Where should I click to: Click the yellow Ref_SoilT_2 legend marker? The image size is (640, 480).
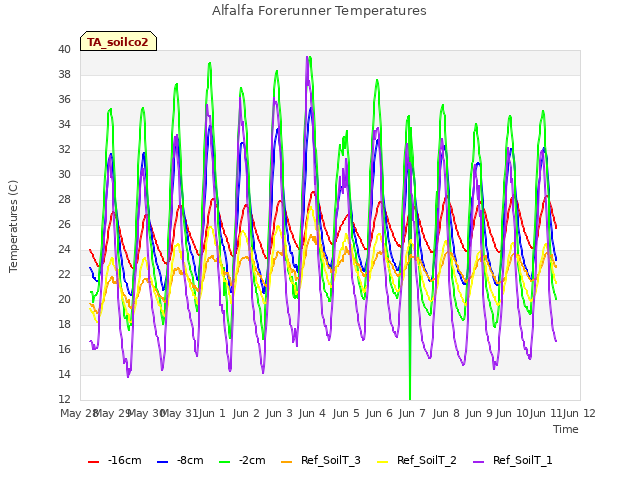click(x=382, y=462)
